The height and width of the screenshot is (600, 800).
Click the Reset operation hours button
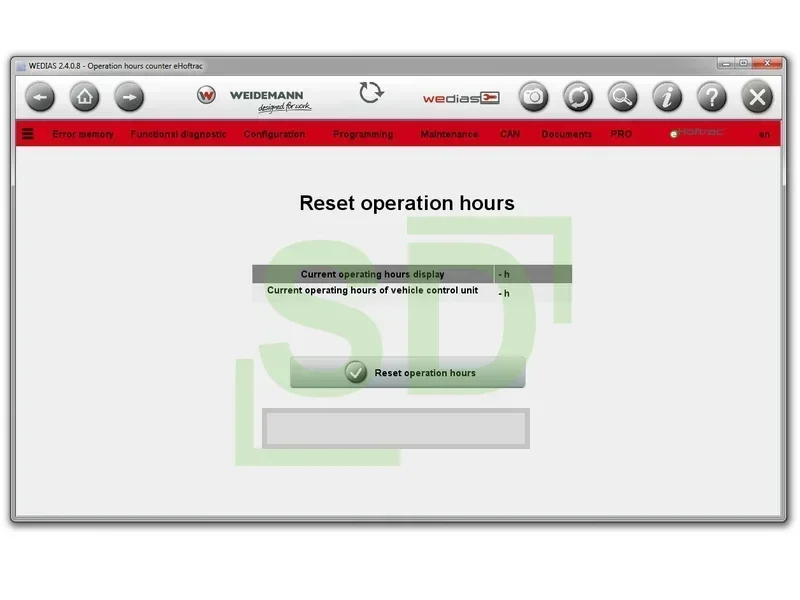[408, 372]
